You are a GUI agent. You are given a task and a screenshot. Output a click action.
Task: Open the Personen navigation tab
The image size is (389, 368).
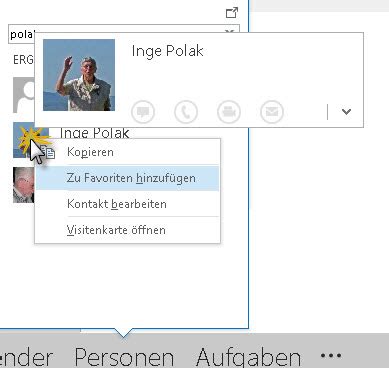(124, 357)
